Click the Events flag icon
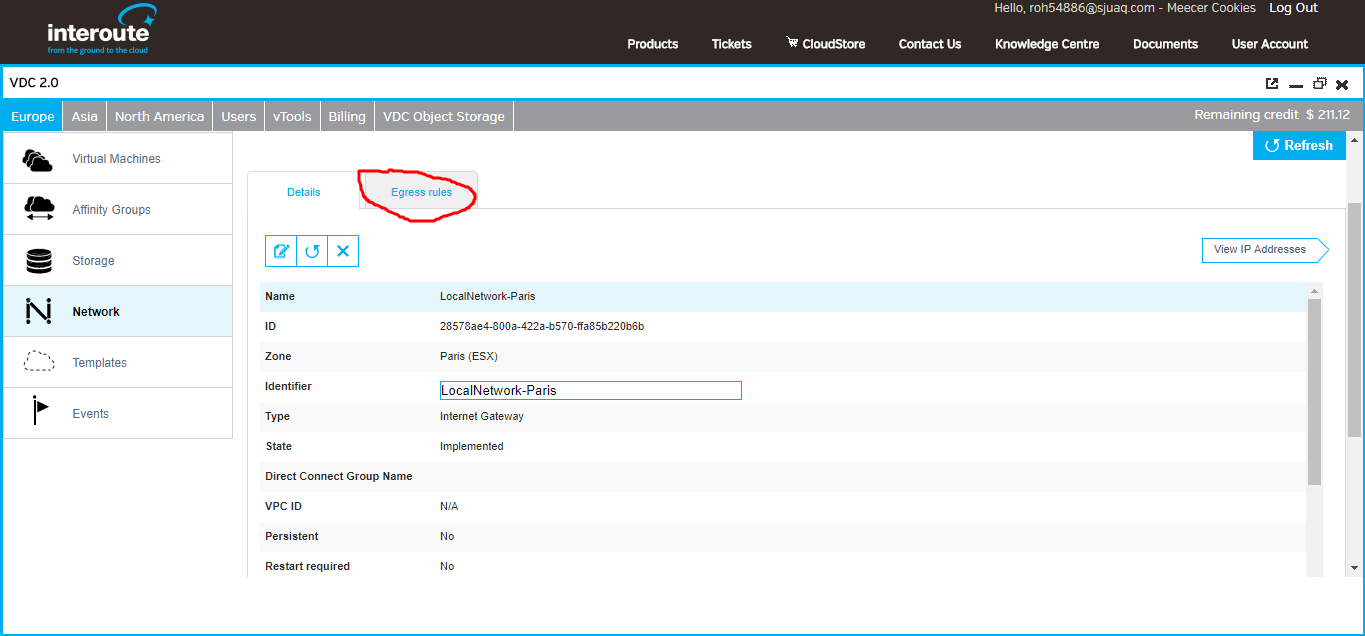The height and width of the screenshot is (636, 1365). coord(39,411)
